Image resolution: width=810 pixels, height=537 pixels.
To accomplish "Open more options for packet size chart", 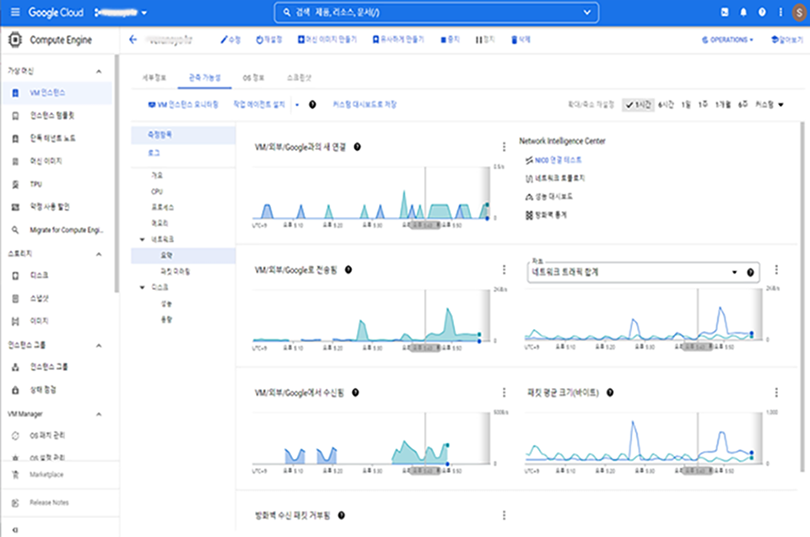I will (776, 392).
